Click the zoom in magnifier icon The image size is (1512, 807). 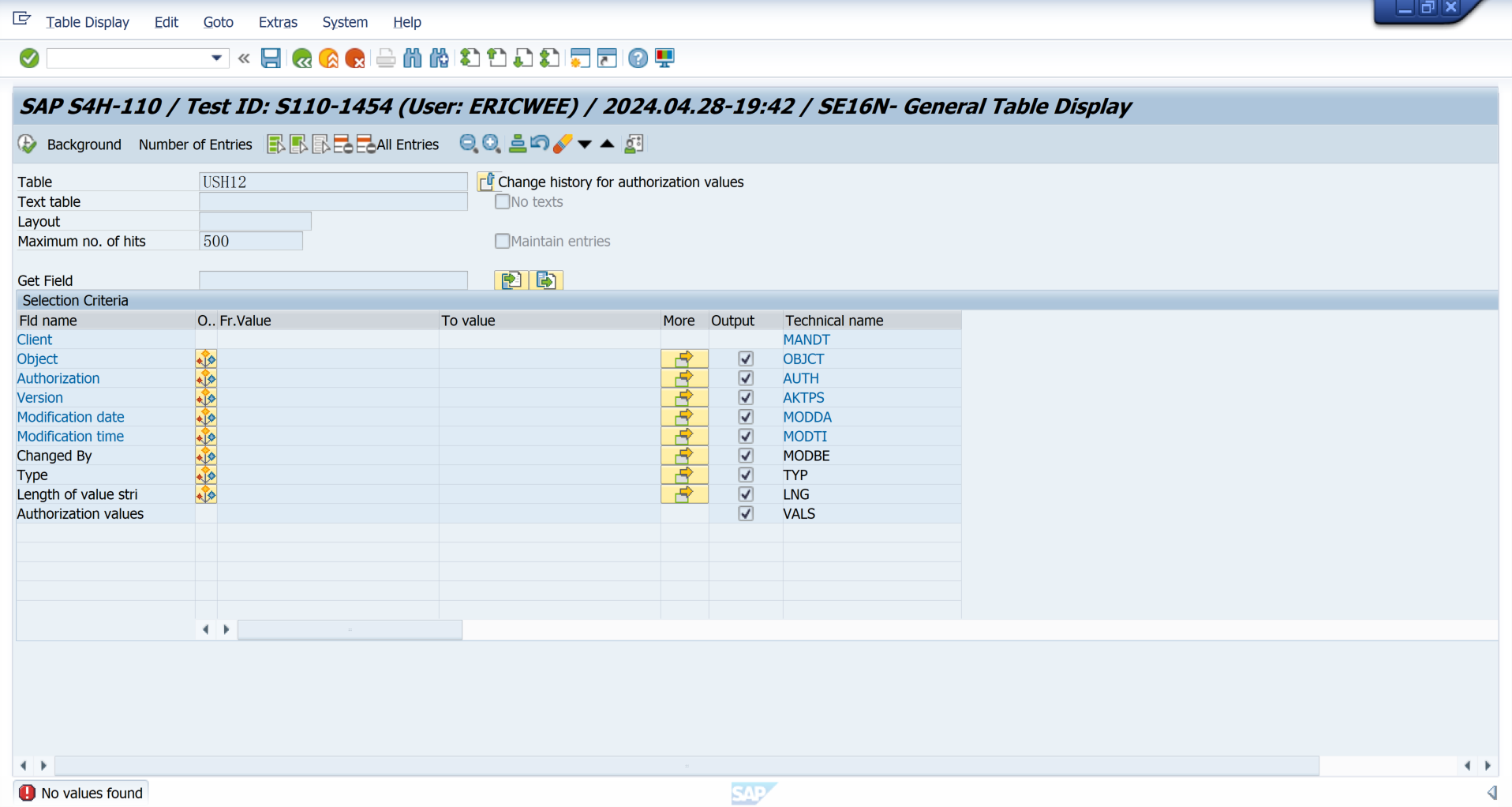(492, 144)
